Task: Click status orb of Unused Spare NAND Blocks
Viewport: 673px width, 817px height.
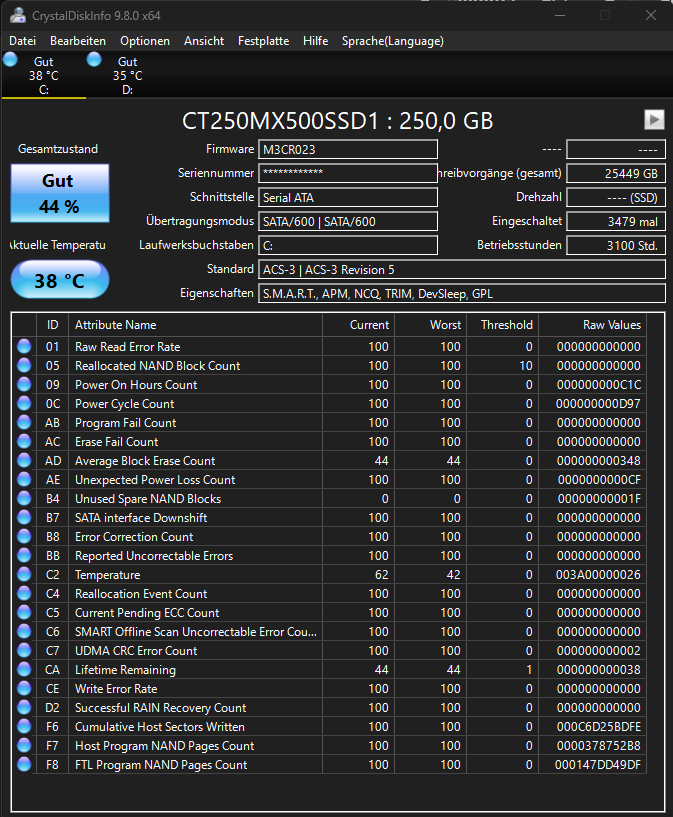Action: pos(24,499)
